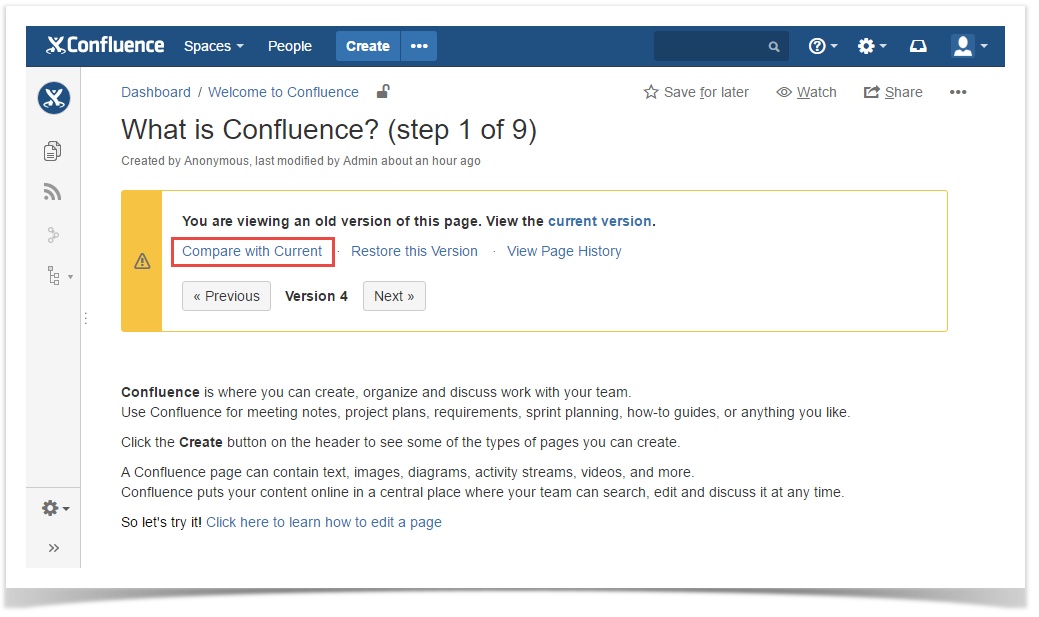1039x617 pixels.
Task: Click Compare with Current link
Action: [252, 251]
